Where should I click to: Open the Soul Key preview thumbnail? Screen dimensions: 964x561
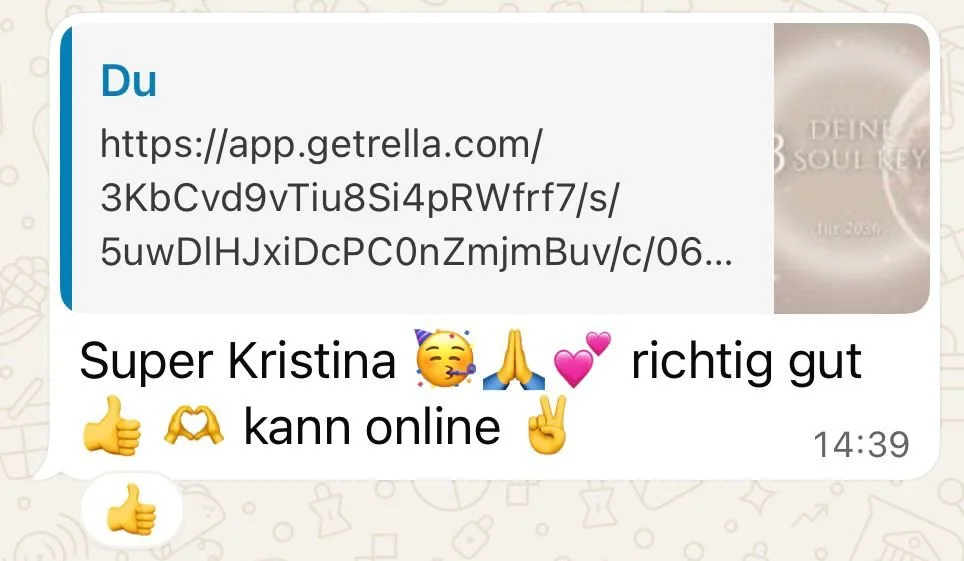pos(851,168)
